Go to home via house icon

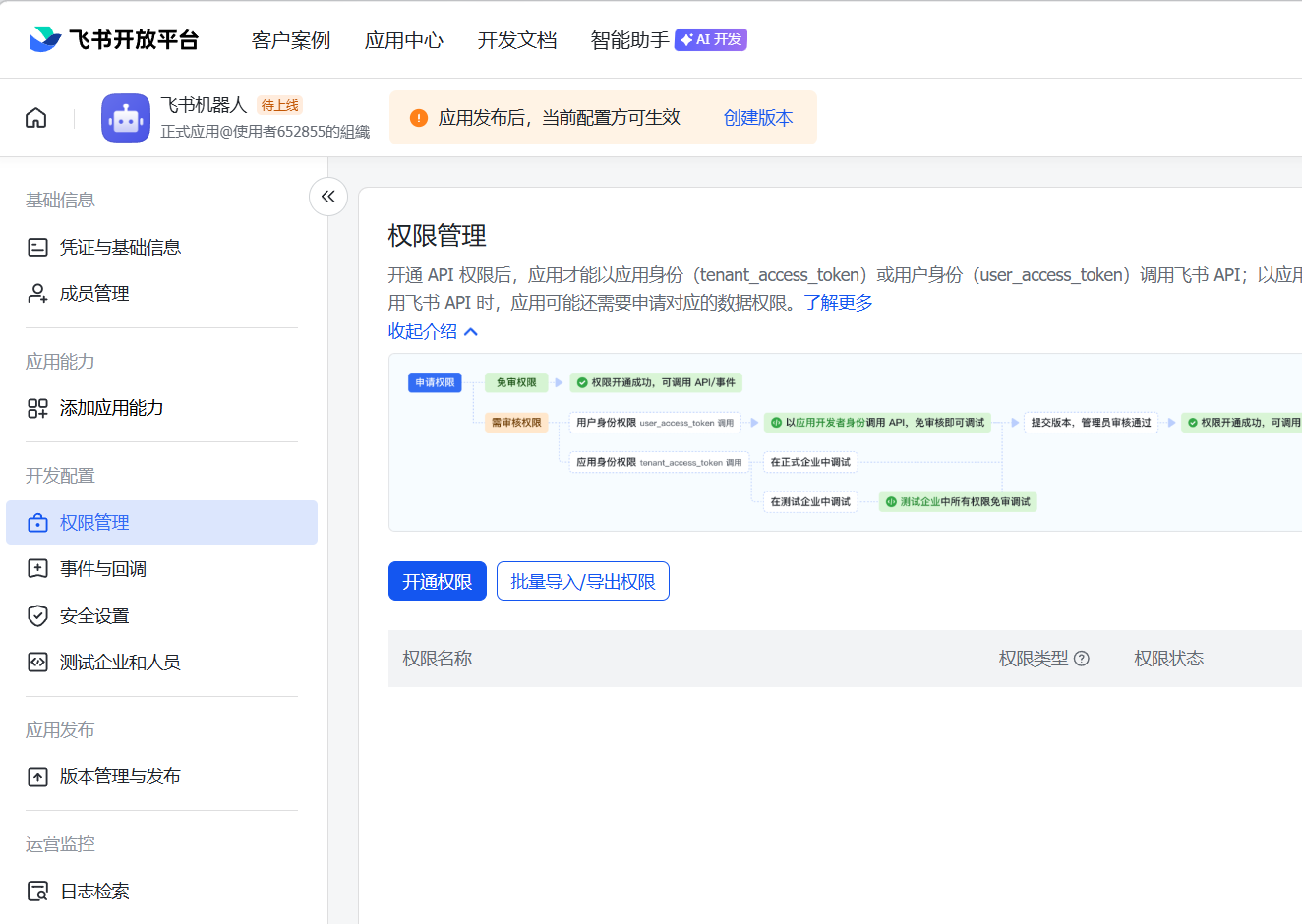[36, 118]
